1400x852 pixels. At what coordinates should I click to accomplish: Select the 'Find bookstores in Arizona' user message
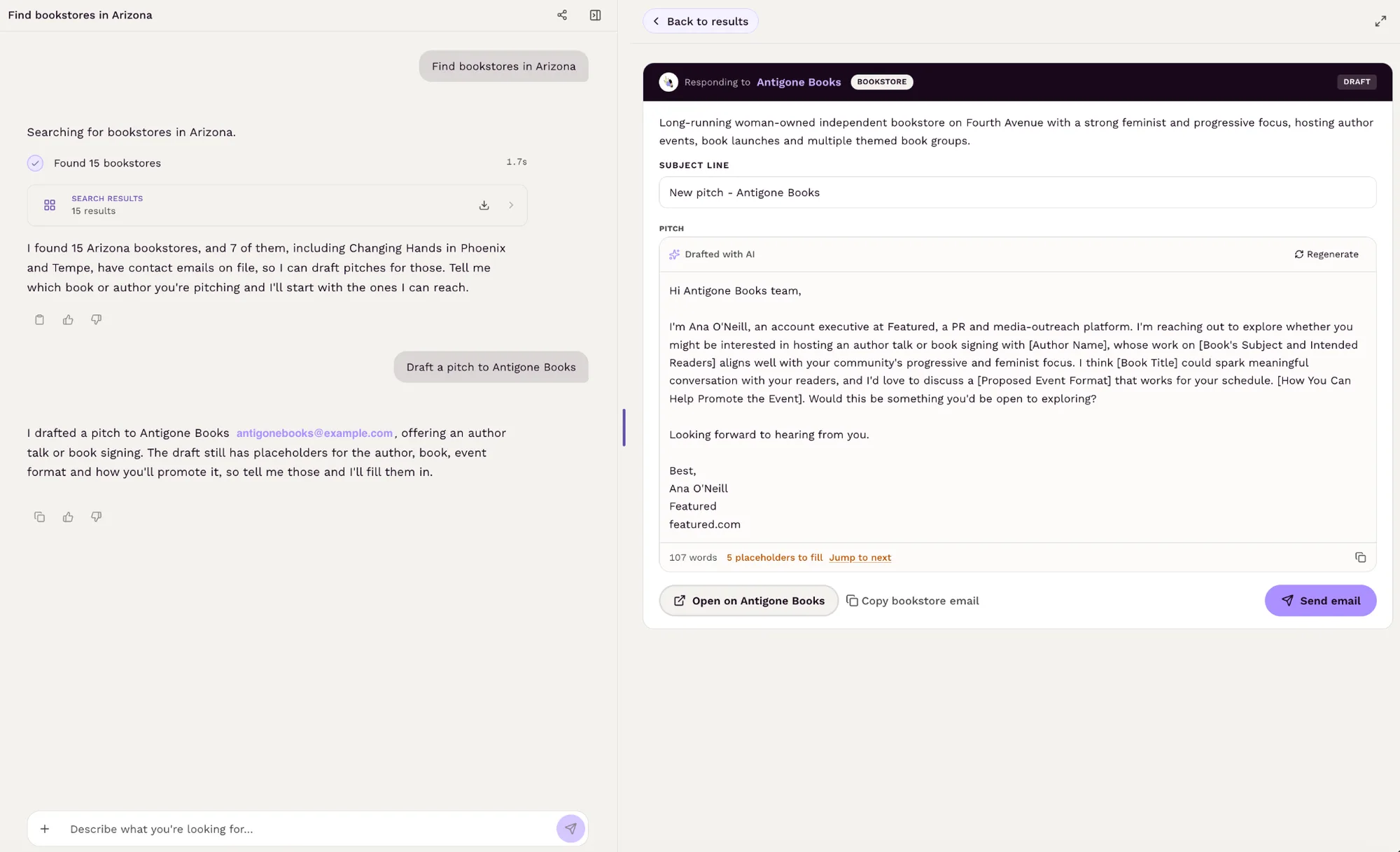(503, 67)
